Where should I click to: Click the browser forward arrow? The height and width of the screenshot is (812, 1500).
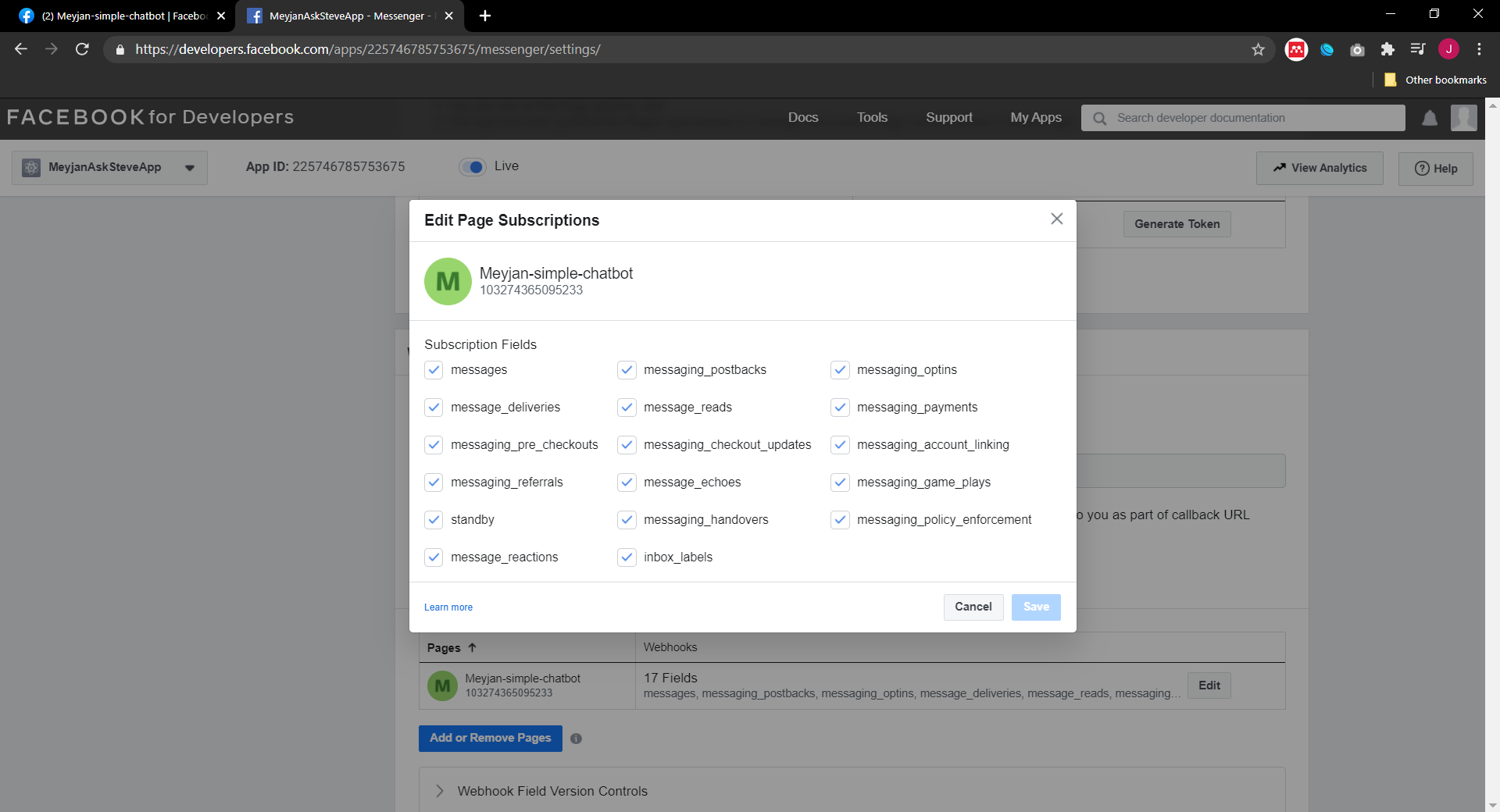click(52, 49)
